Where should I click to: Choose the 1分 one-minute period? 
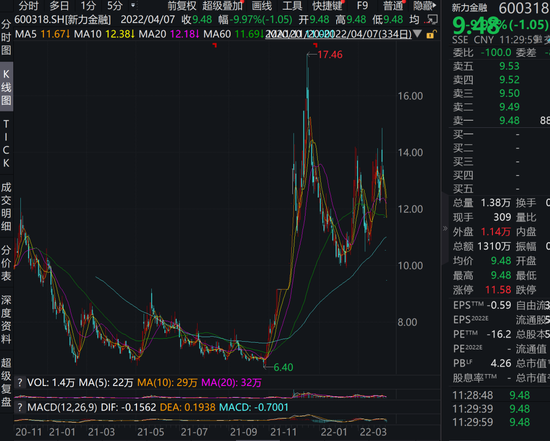click(x=88, y=6)
